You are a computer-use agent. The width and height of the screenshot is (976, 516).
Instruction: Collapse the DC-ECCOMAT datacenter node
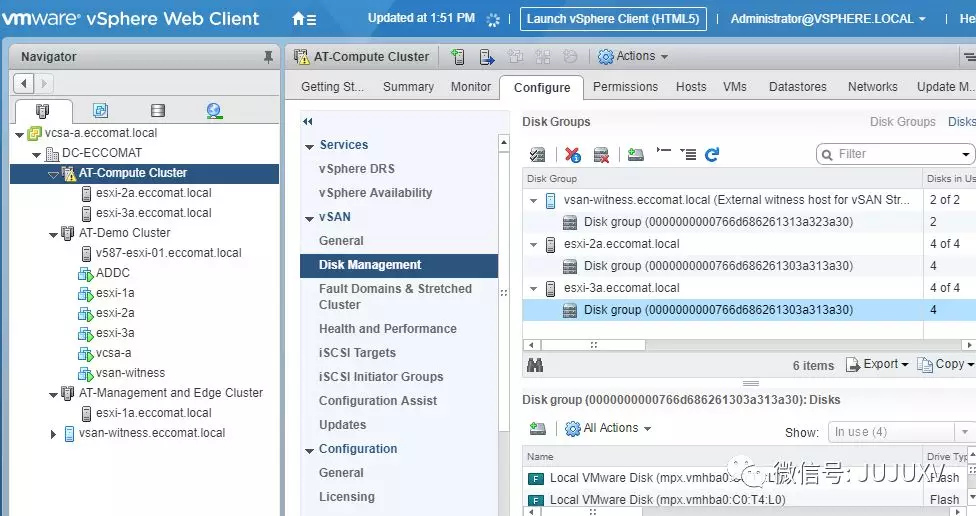pos(37,154)
